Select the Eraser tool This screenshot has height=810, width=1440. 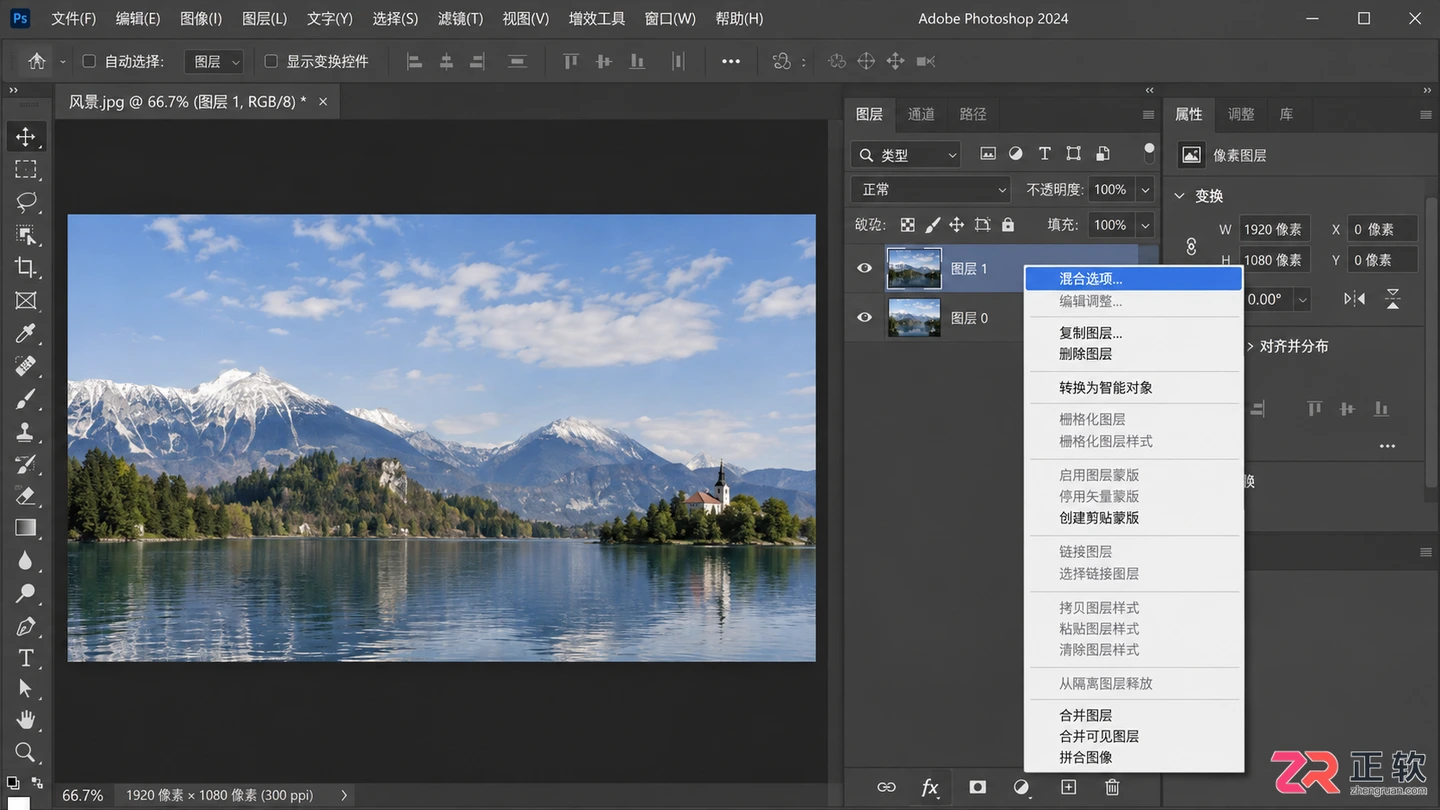(x=26, y=495)
